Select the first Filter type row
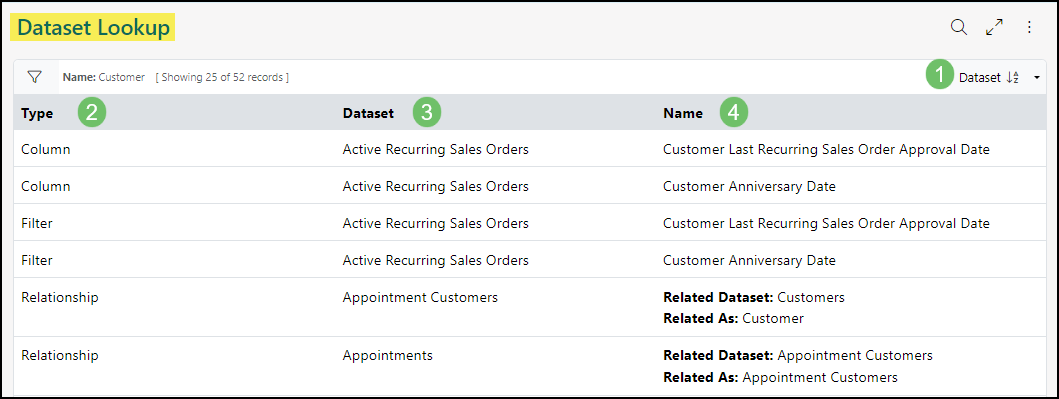The height and width of the screenshot is (399, 1059). 530,223
